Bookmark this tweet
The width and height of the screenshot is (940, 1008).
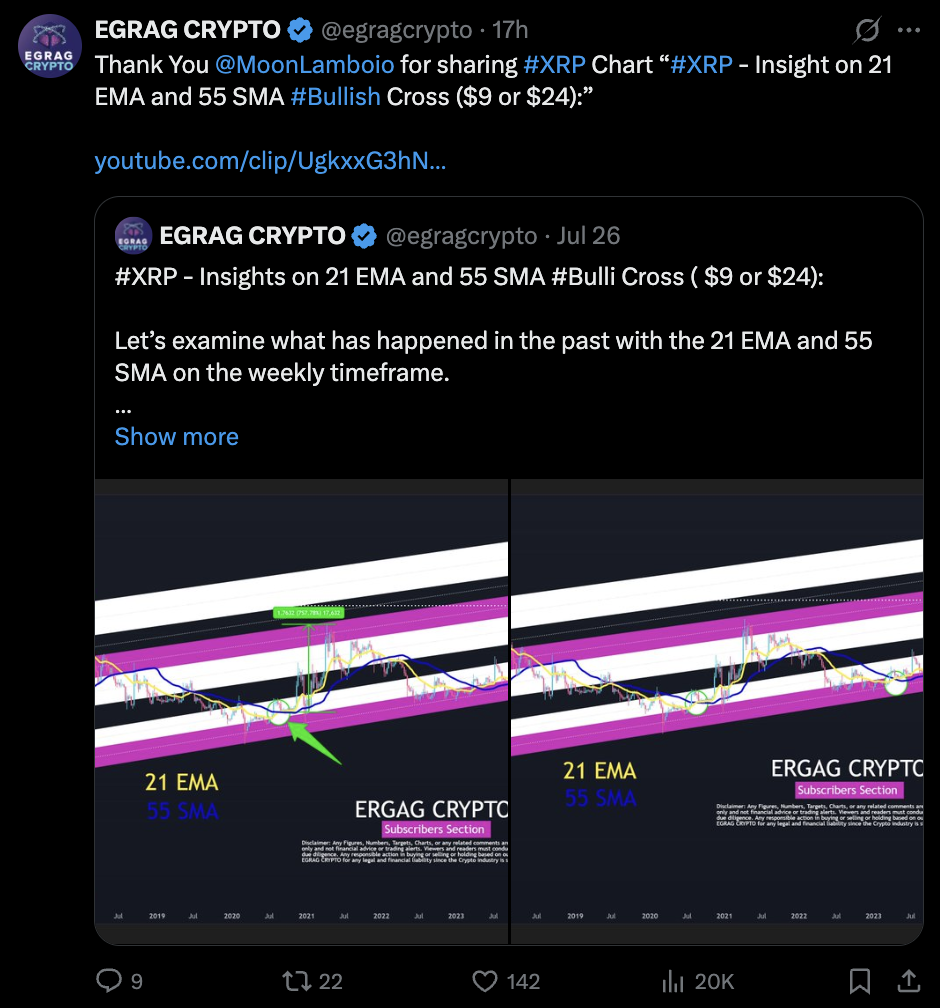click(x=860, y=981)
